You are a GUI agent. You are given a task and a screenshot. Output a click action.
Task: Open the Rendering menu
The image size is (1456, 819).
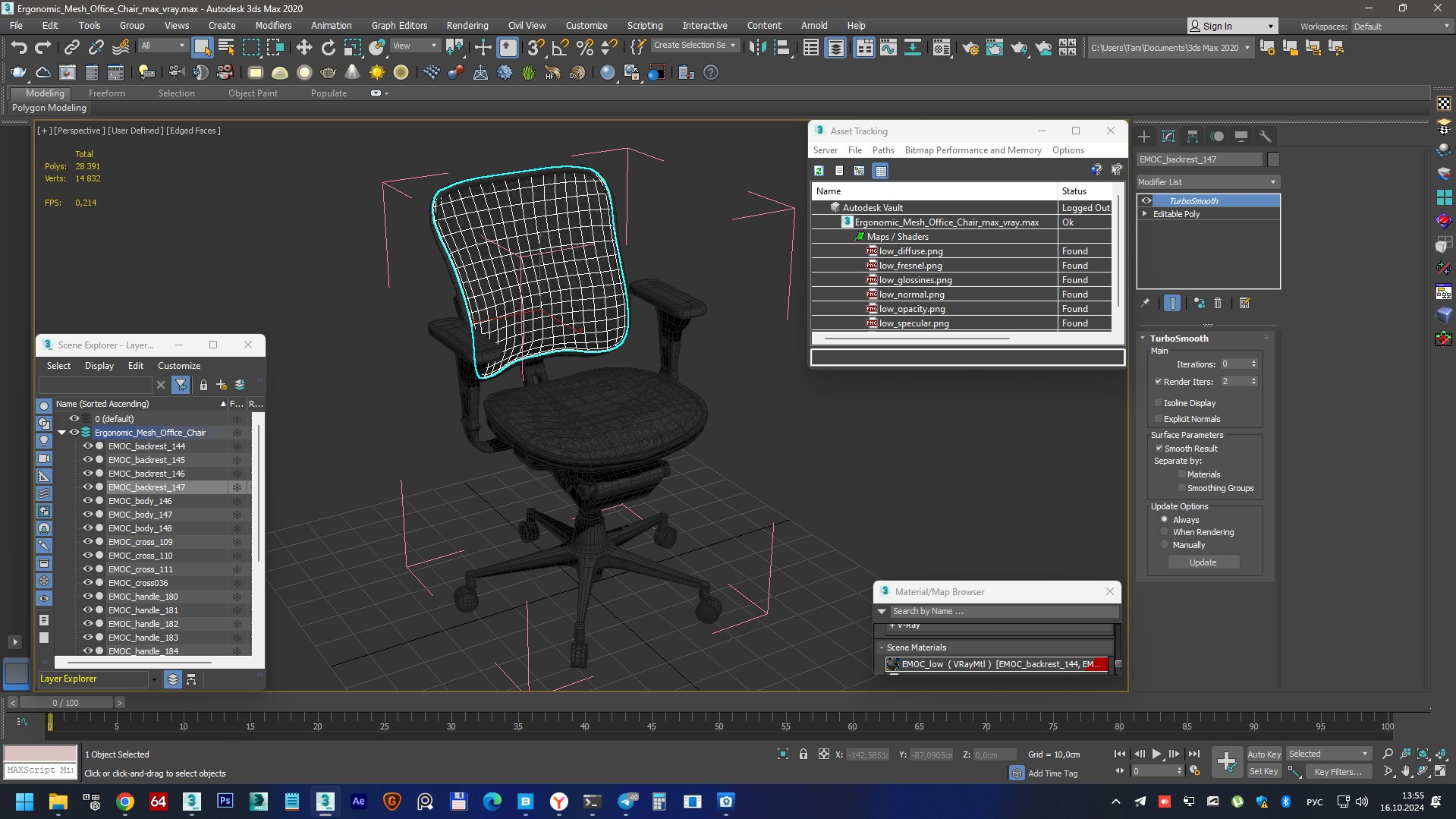[467, 26]
